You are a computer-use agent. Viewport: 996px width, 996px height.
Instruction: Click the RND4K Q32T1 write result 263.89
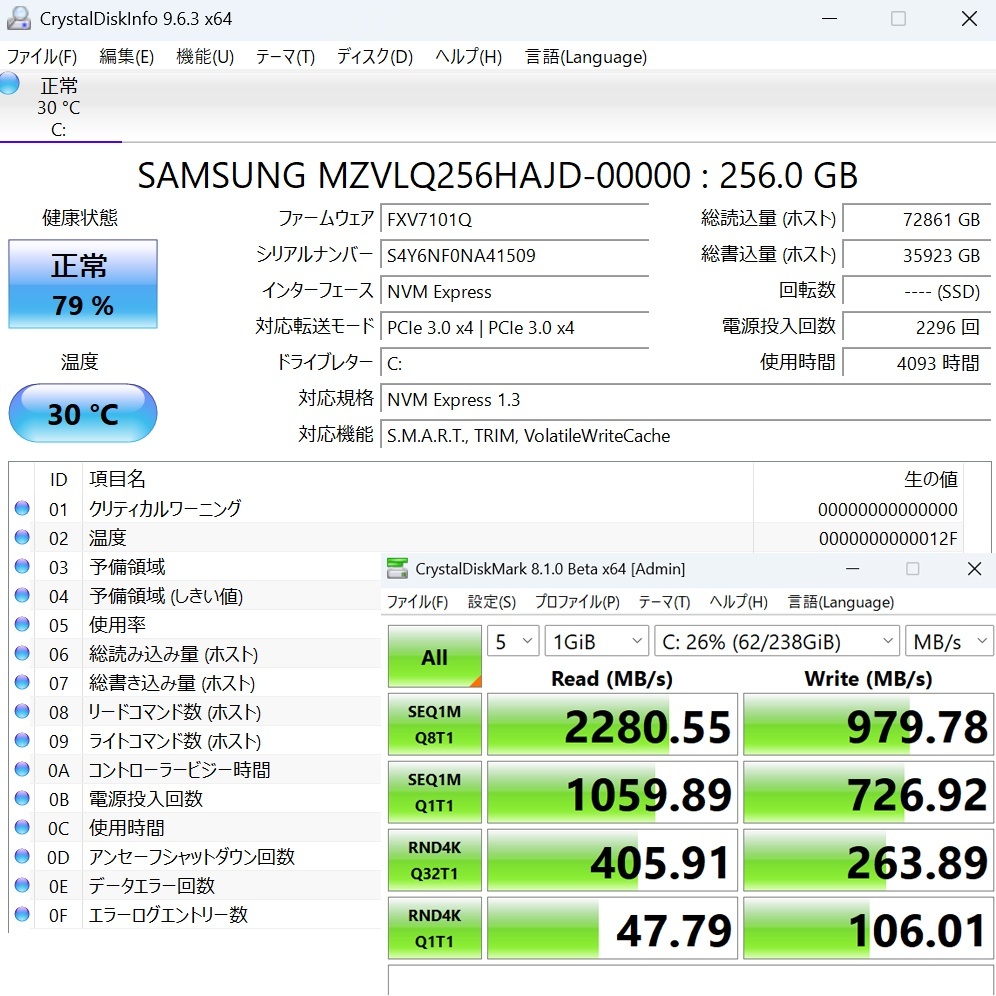[868, 861]
